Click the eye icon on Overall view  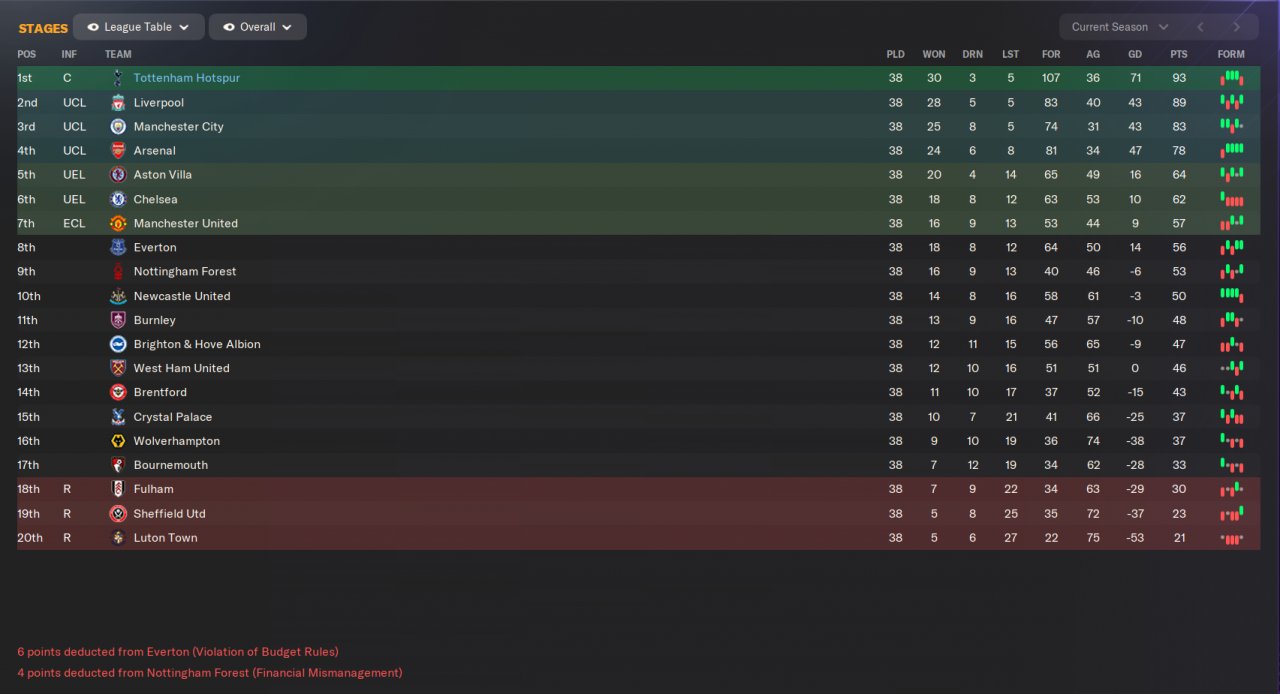(229, 27)
